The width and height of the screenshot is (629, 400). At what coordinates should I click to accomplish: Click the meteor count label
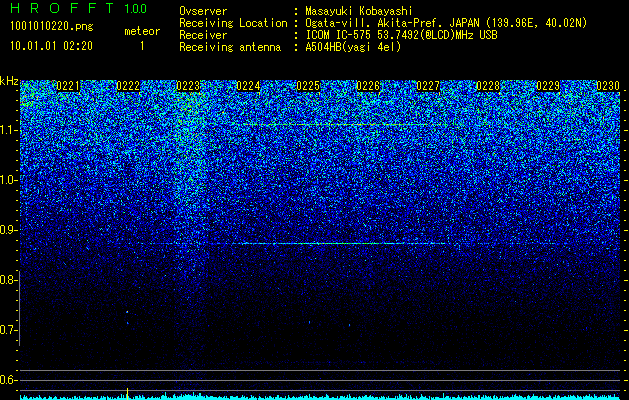[142, 31]
